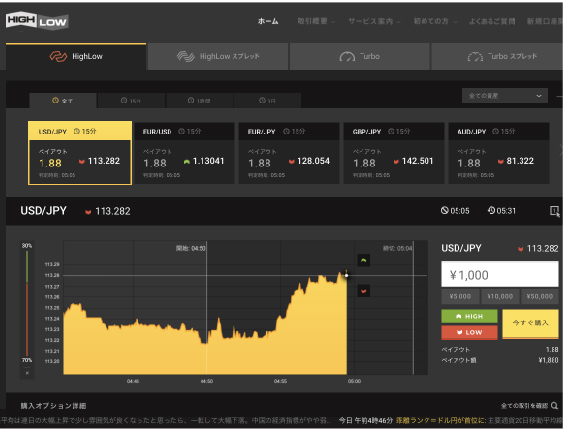
Task: Click the news ticker at the bottom
Action: coord(282,420)
